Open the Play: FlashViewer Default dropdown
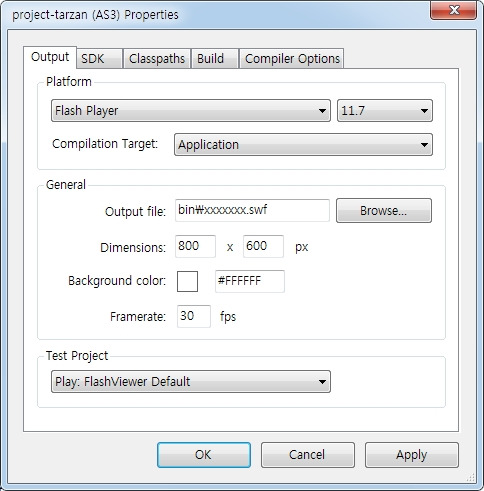Image resolution: width=484 pixels, height=491 pixels. pos(191,381)
